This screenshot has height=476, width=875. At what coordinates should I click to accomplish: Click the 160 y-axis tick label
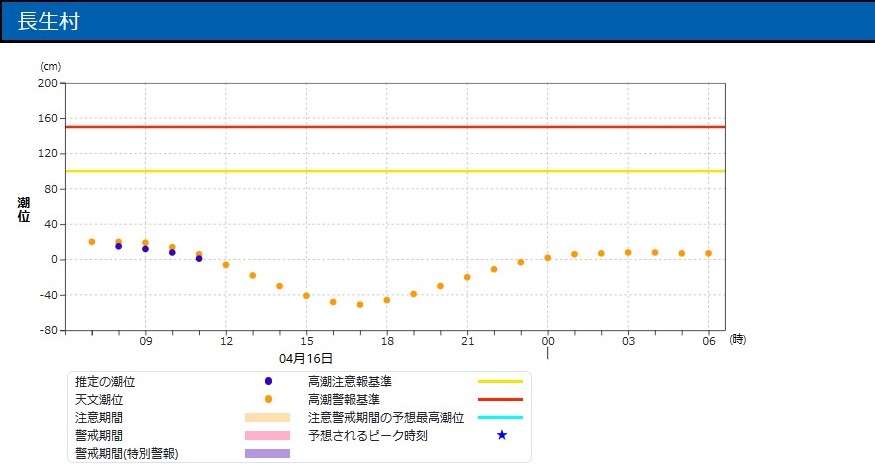coord(47,118)
